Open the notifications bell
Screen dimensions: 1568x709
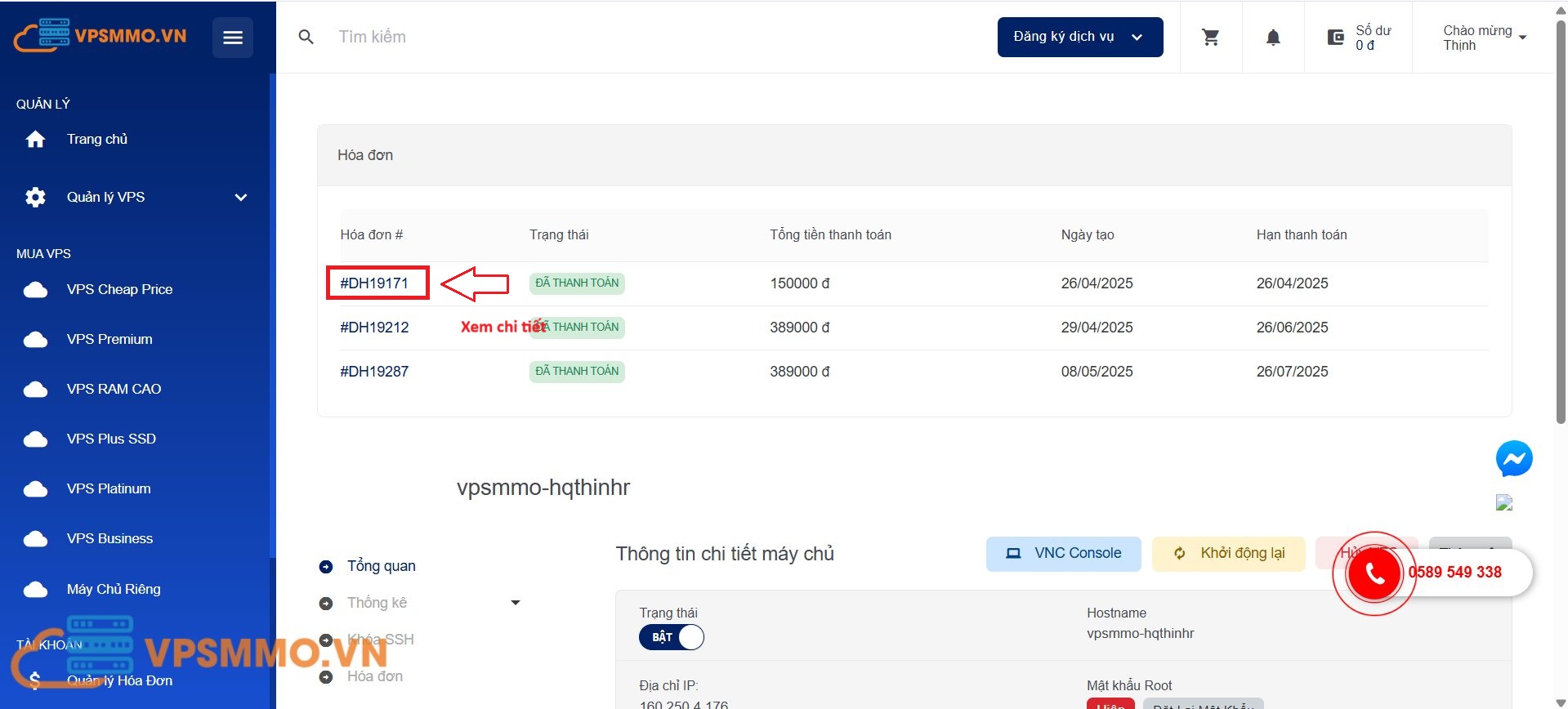click(1272, 38)
